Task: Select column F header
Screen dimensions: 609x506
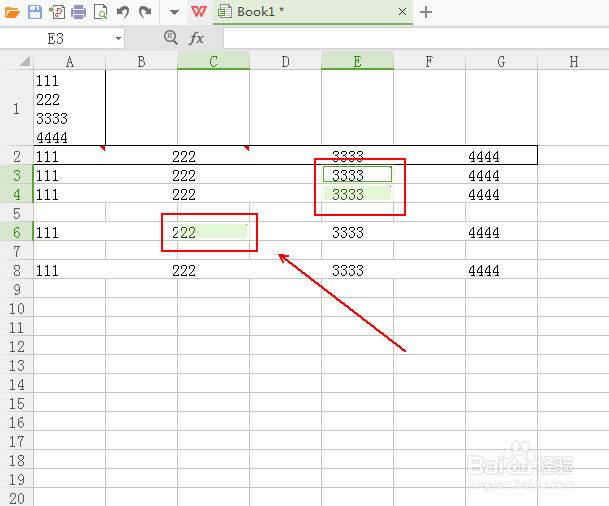Action: click(x=429, y=61)
